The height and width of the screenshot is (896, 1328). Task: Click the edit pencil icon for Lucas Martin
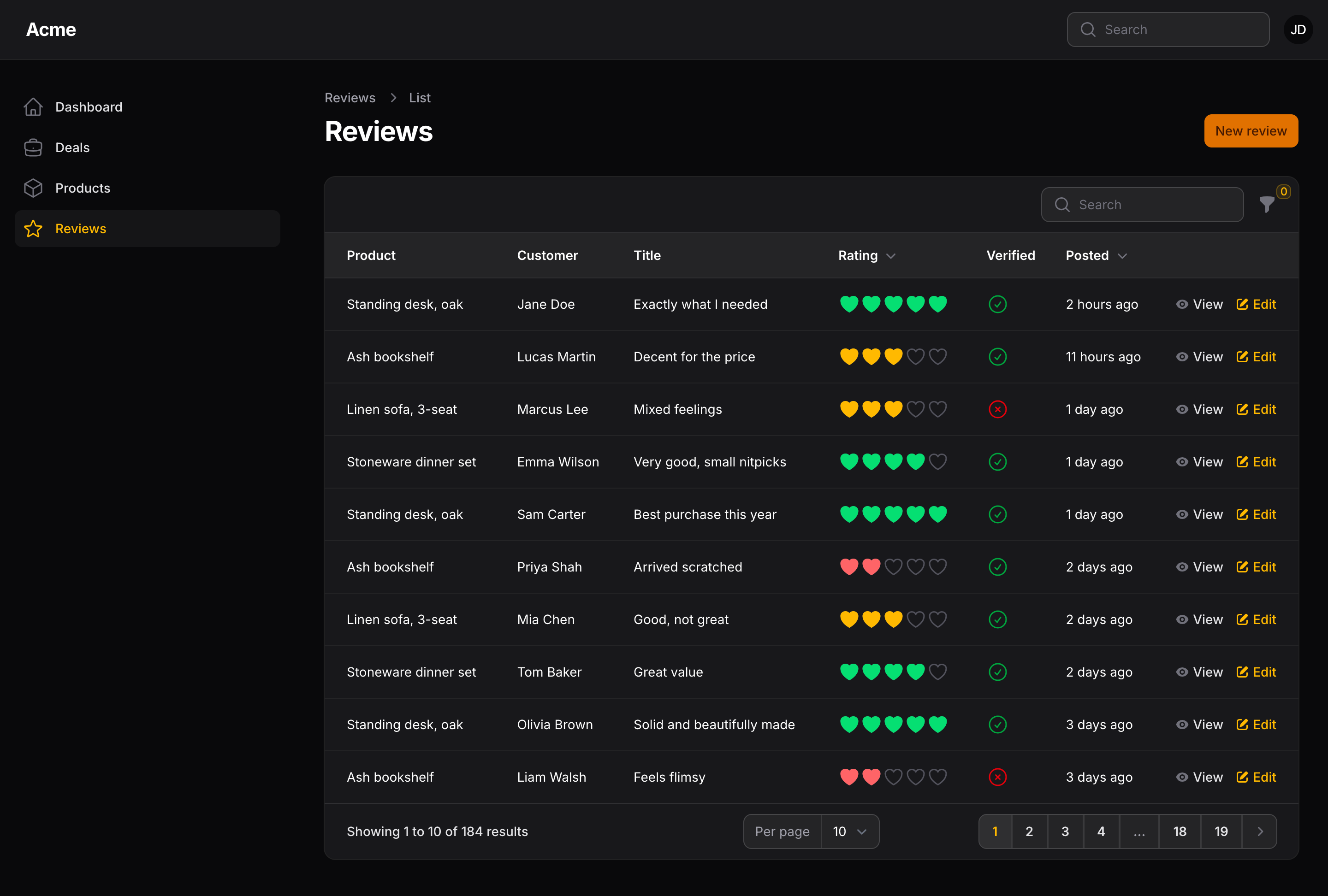[x=1242, y=356]
